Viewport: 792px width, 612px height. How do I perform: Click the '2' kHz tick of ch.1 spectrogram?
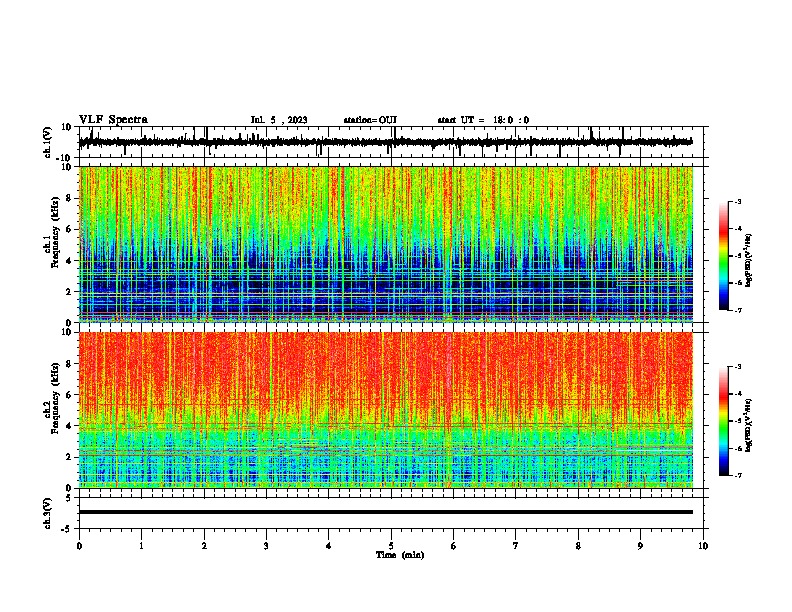69,292
